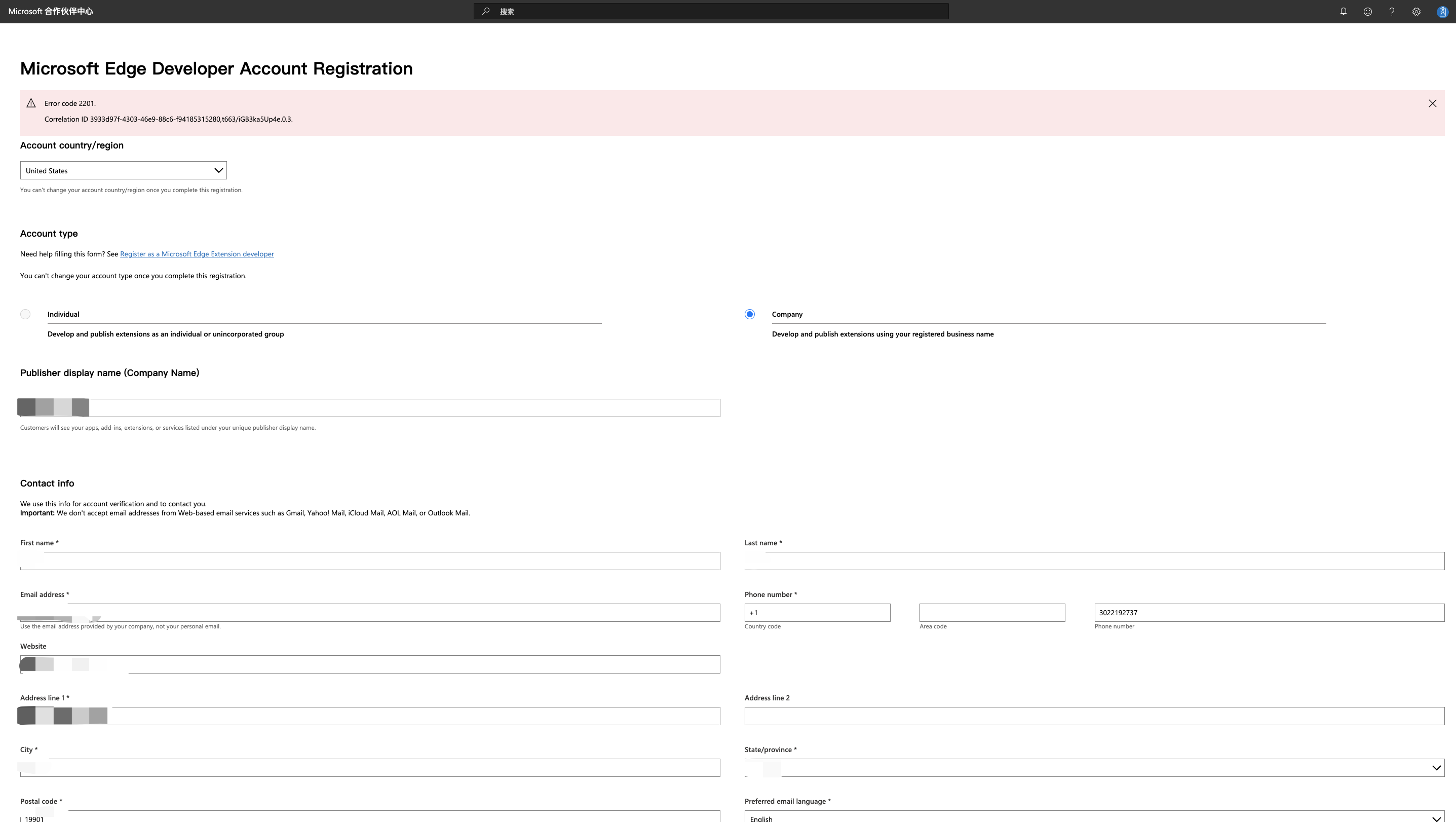
Task: Dismiss the error banner with the X
Action: [x=1432, y=103]
